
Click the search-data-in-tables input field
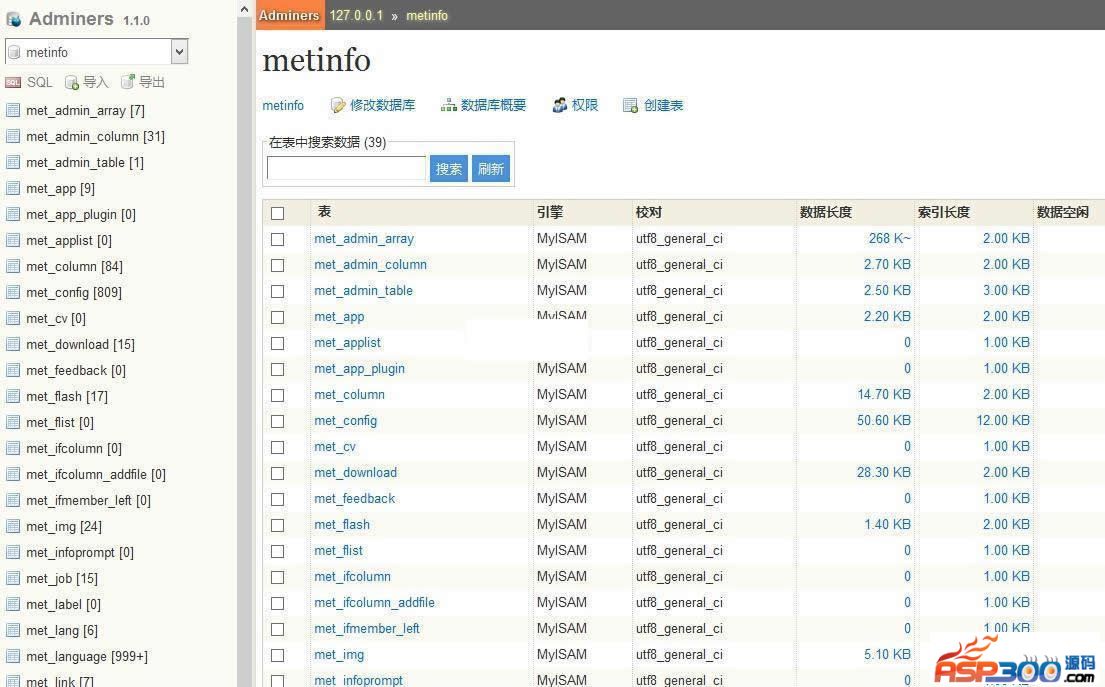[x=346, y=168]
